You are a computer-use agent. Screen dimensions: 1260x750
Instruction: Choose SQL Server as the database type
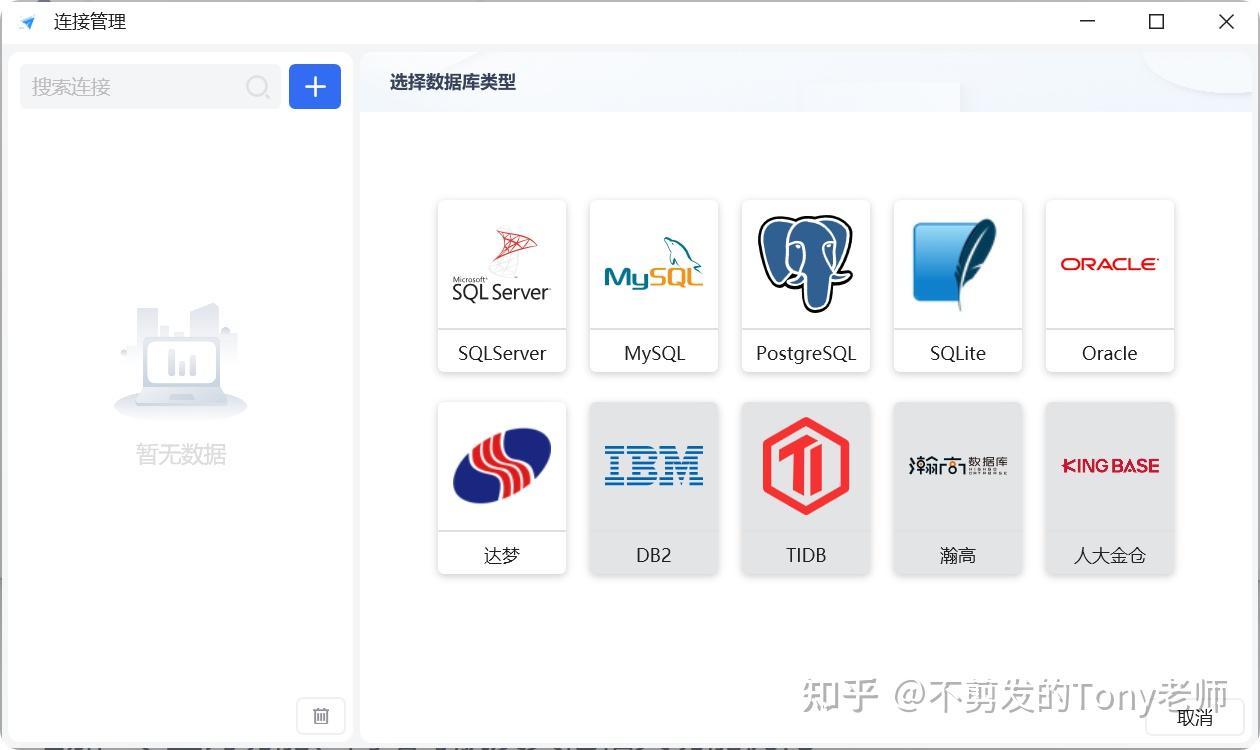501,287
